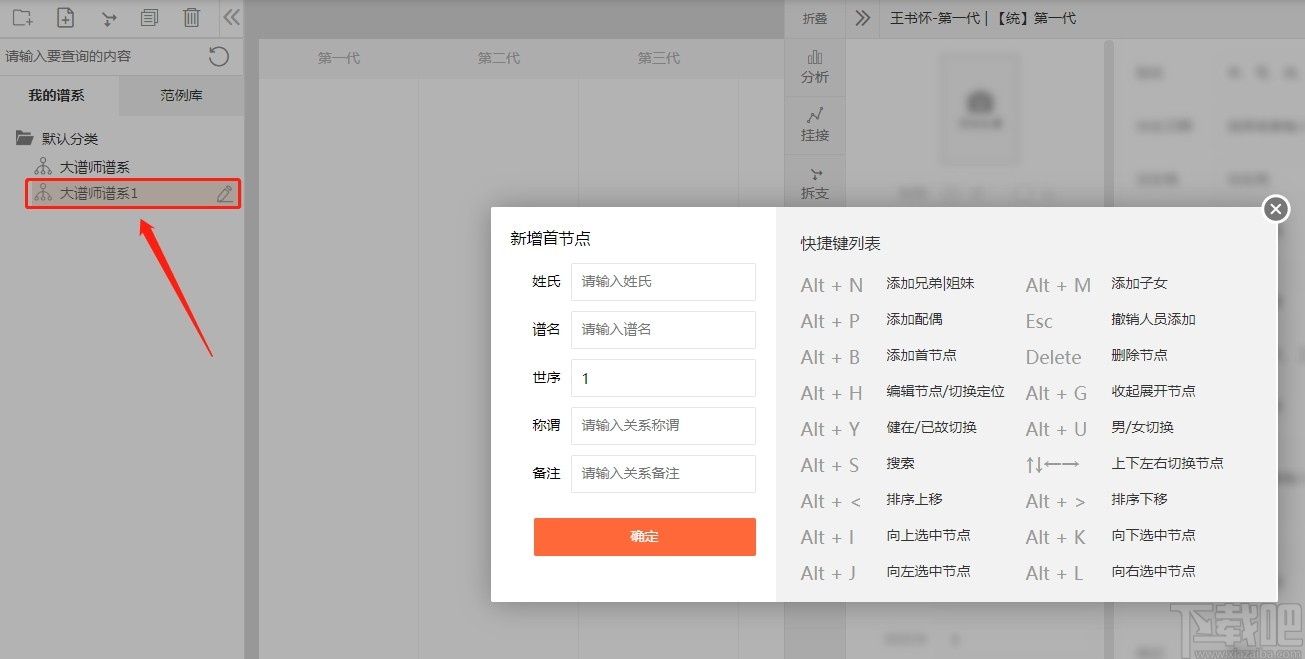
Task: Click 折叠 to collapse the side panel
Action: pos(814,17)
